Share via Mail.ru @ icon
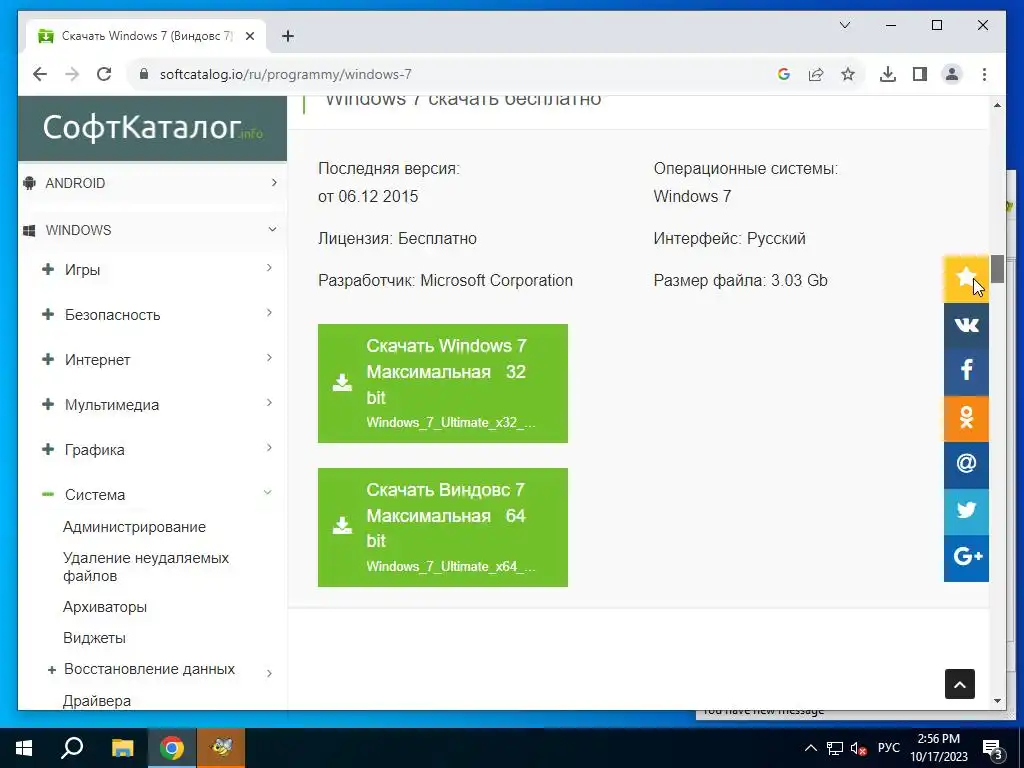 966,464
